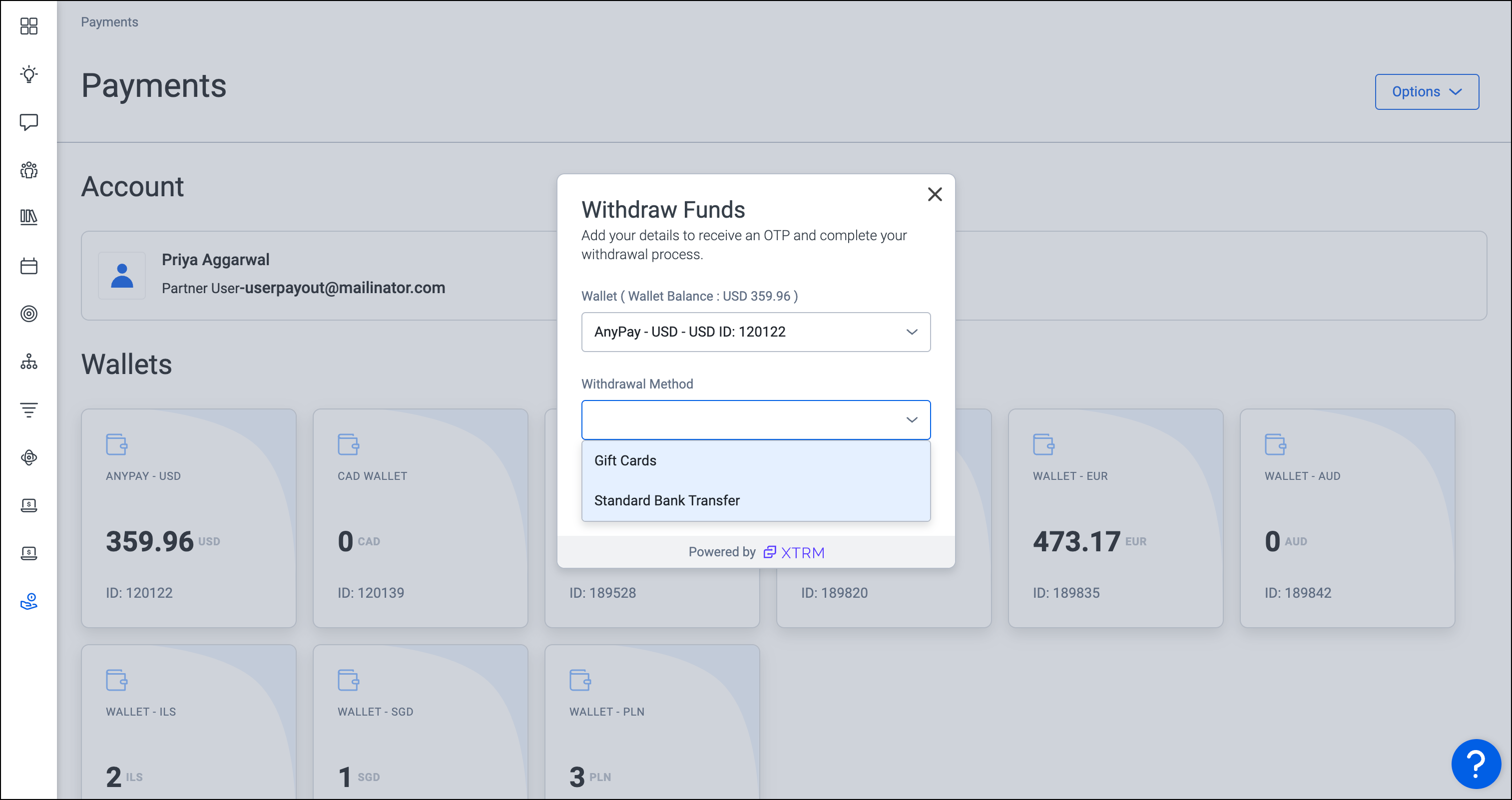Click the wallet icon on WALLET - EUR card
1512x800 pixels.
point(1043,444)
